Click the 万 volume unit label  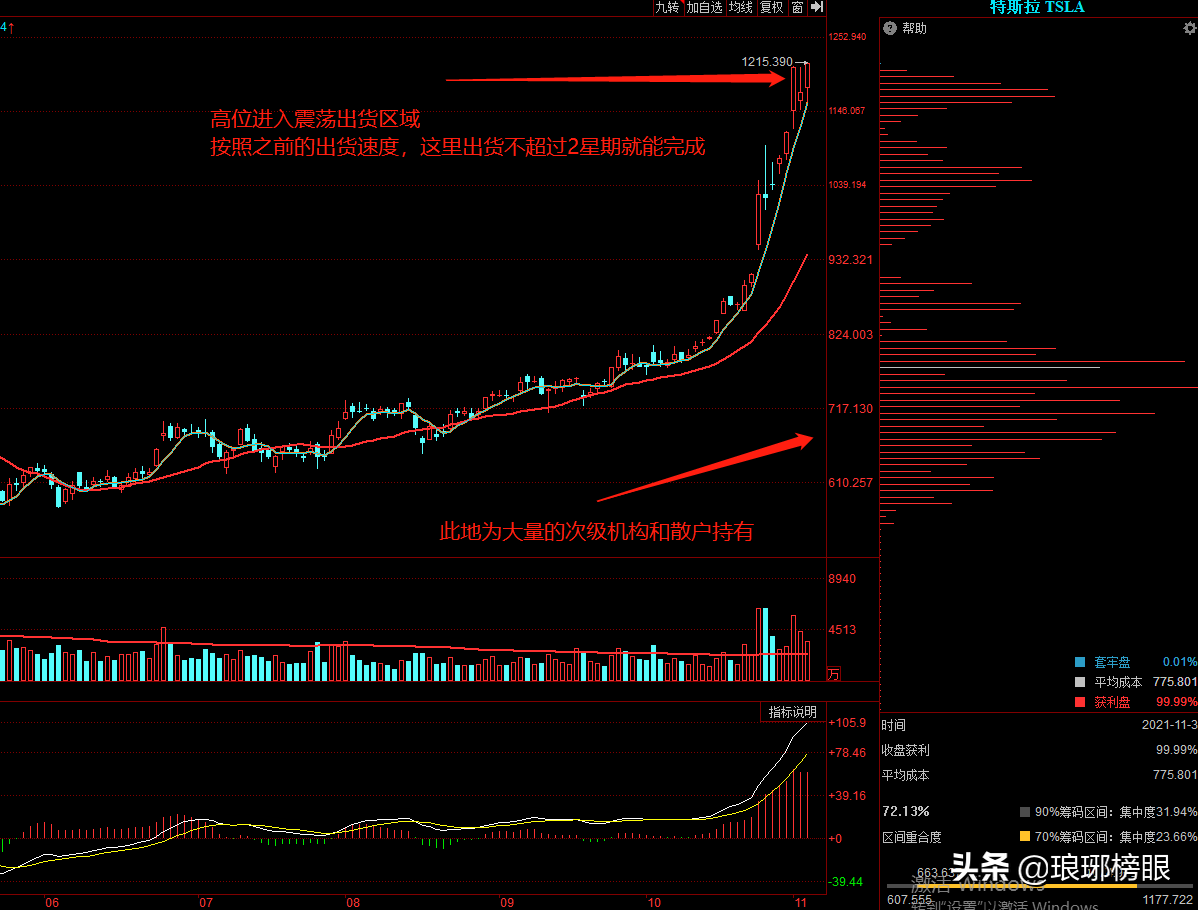pyautogui.click(x=834, y=673)
